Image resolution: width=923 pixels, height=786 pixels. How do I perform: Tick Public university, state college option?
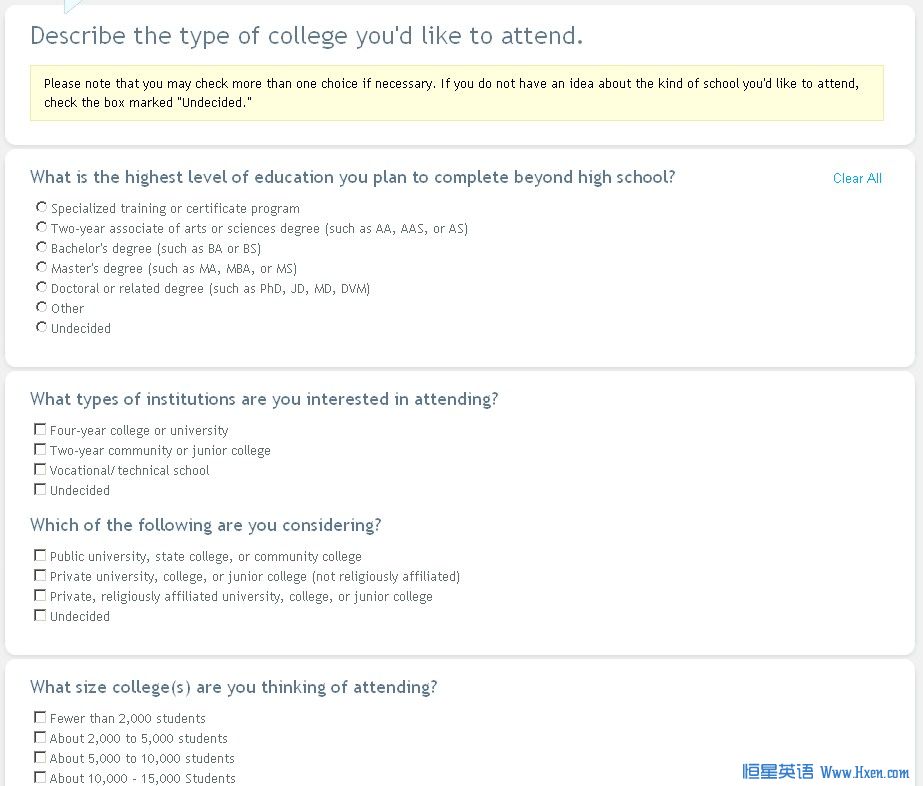point(40,555)
